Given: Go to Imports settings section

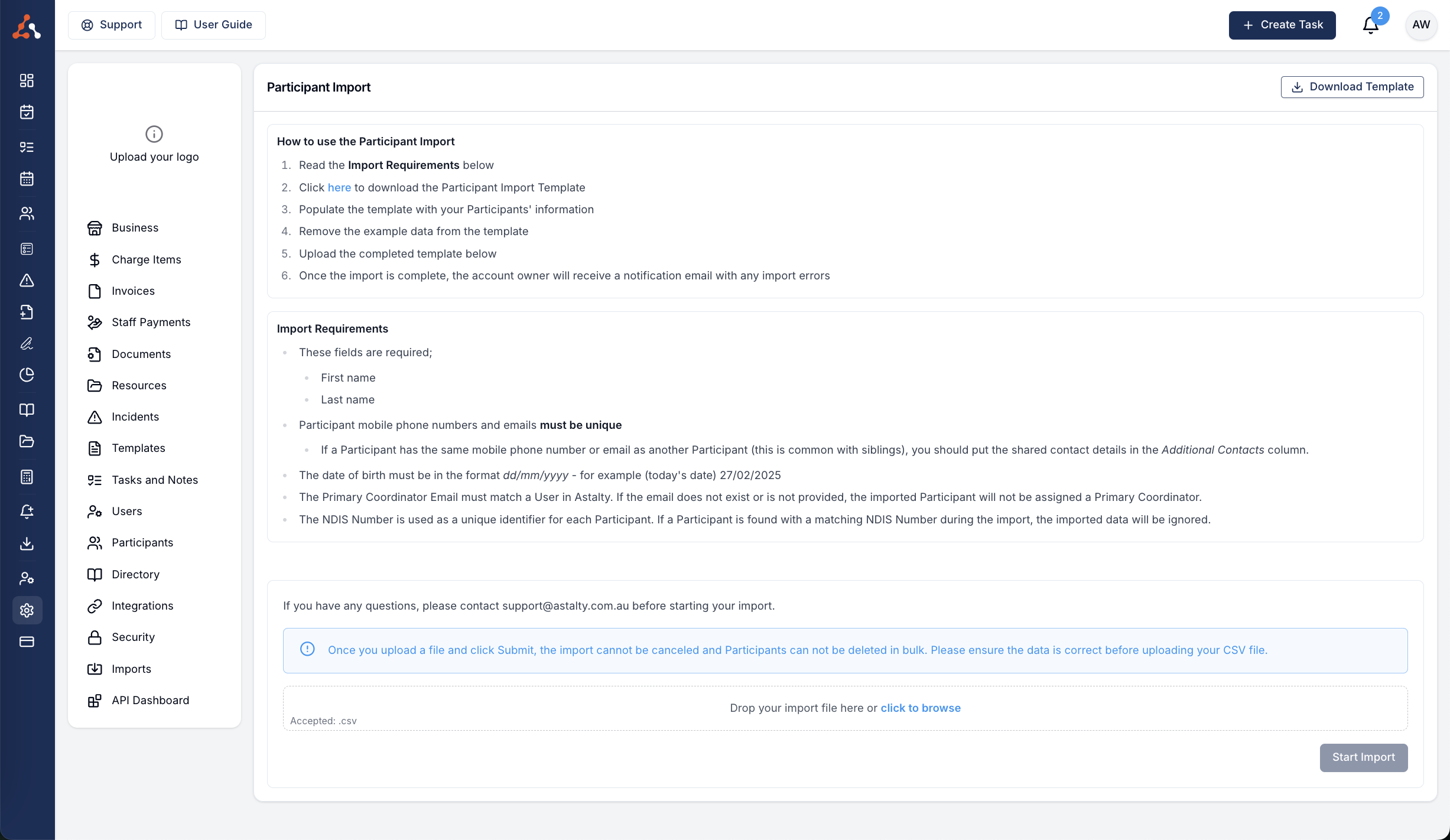Looking at the screenshot, I should click(x=131, y=669).
